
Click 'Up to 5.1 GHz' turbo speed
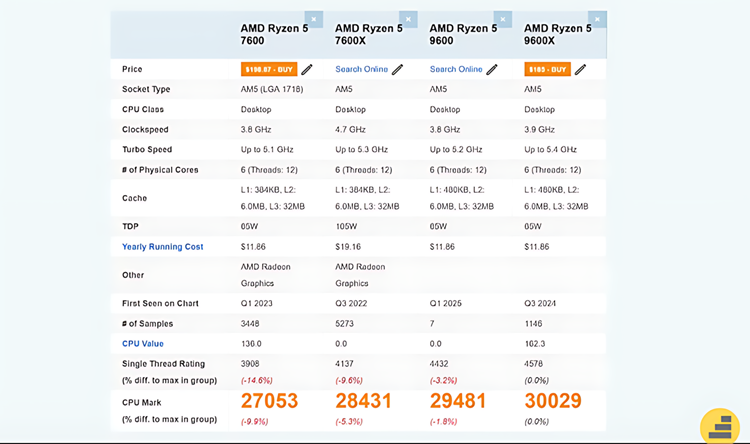(267, 149)
